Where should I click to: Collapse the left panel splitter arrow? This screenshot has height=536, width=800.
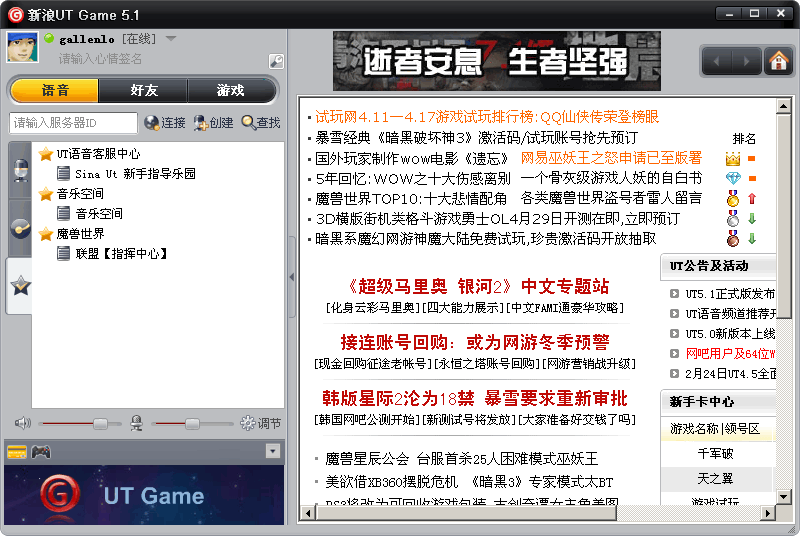click(x=292, y=277)
